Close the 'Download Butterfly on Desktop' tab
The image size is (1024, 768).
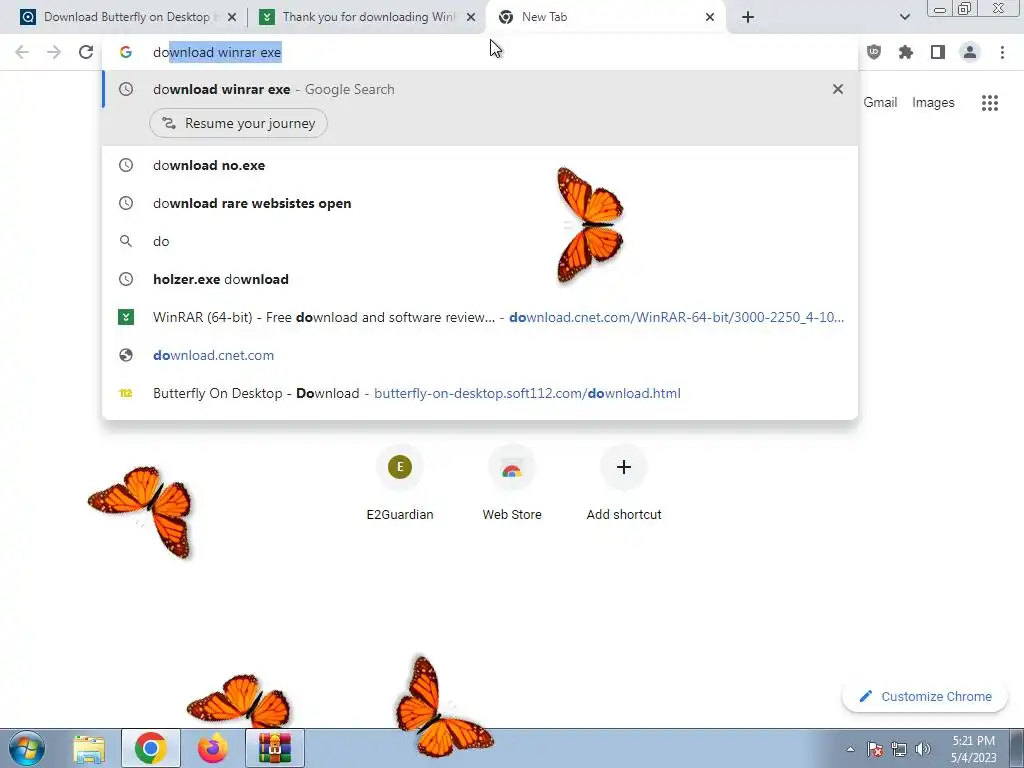coord(232,17)
